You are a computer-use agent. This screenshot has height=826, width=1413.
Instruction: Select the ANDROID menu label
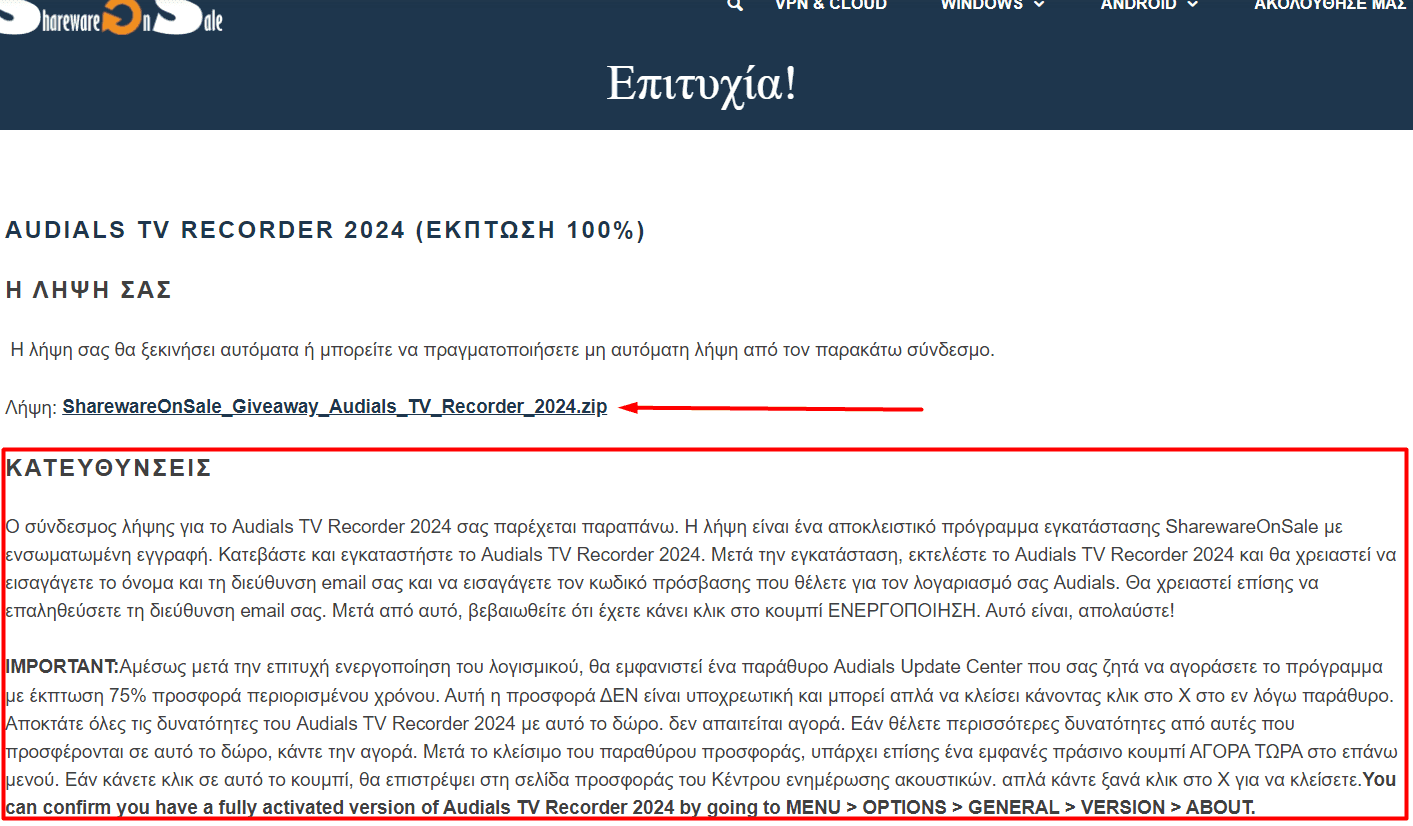click(x=1138, y=5)
